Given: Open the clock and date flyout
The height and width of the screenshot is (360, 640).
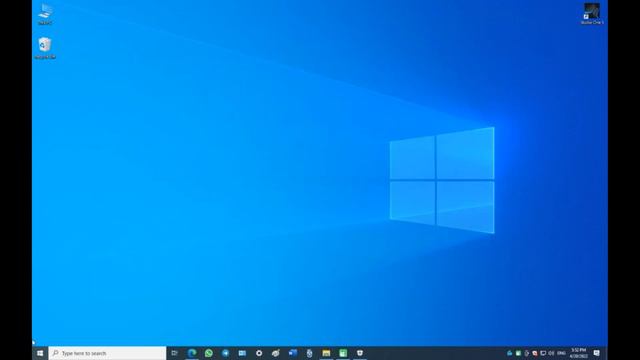Looking at the screenshot, I should 578,353.
